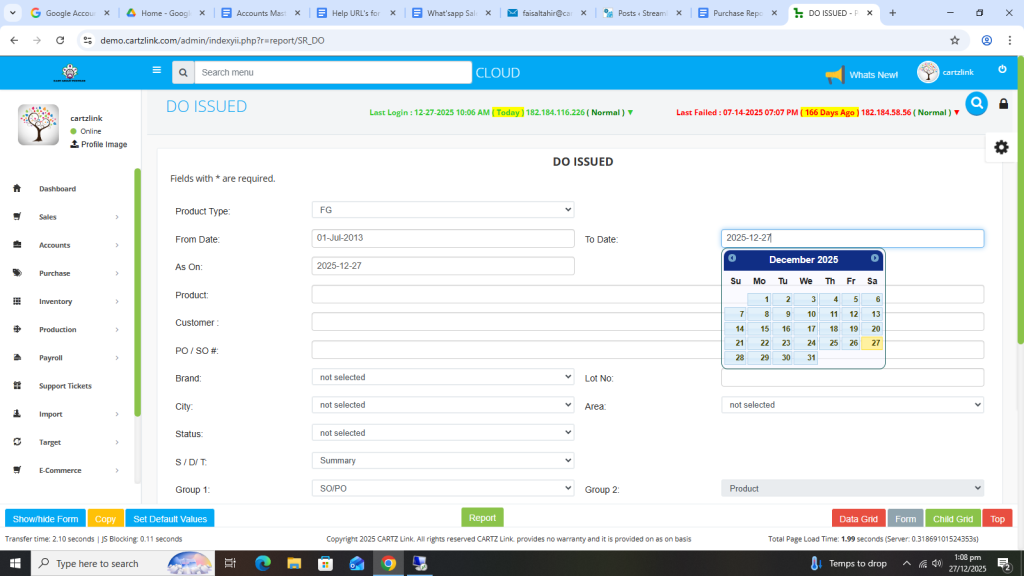Image resolution: width=1024 pixels, height=576 pixels.
Task: Open the settings gear icon
Action: point(1001,147)
